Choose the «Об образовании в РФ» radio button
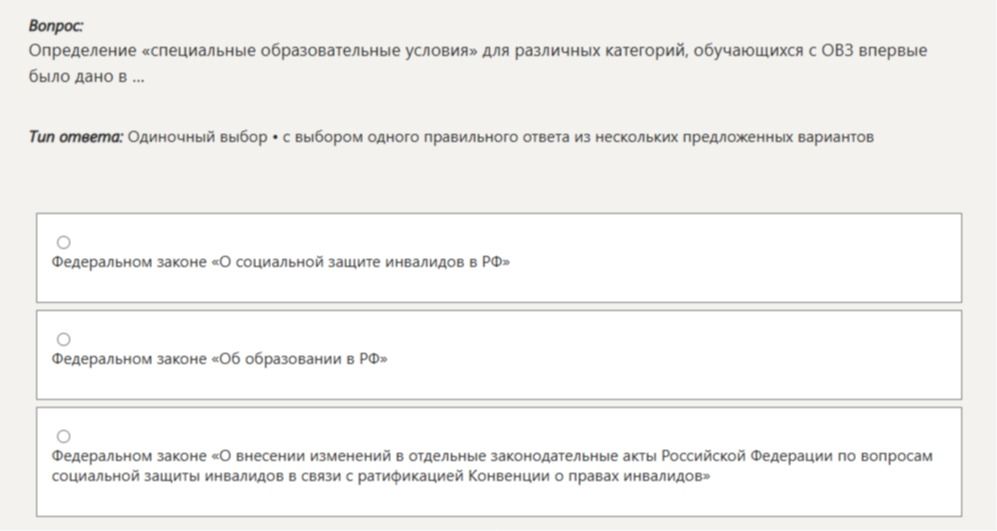997x531 pixels. point(64,339)
